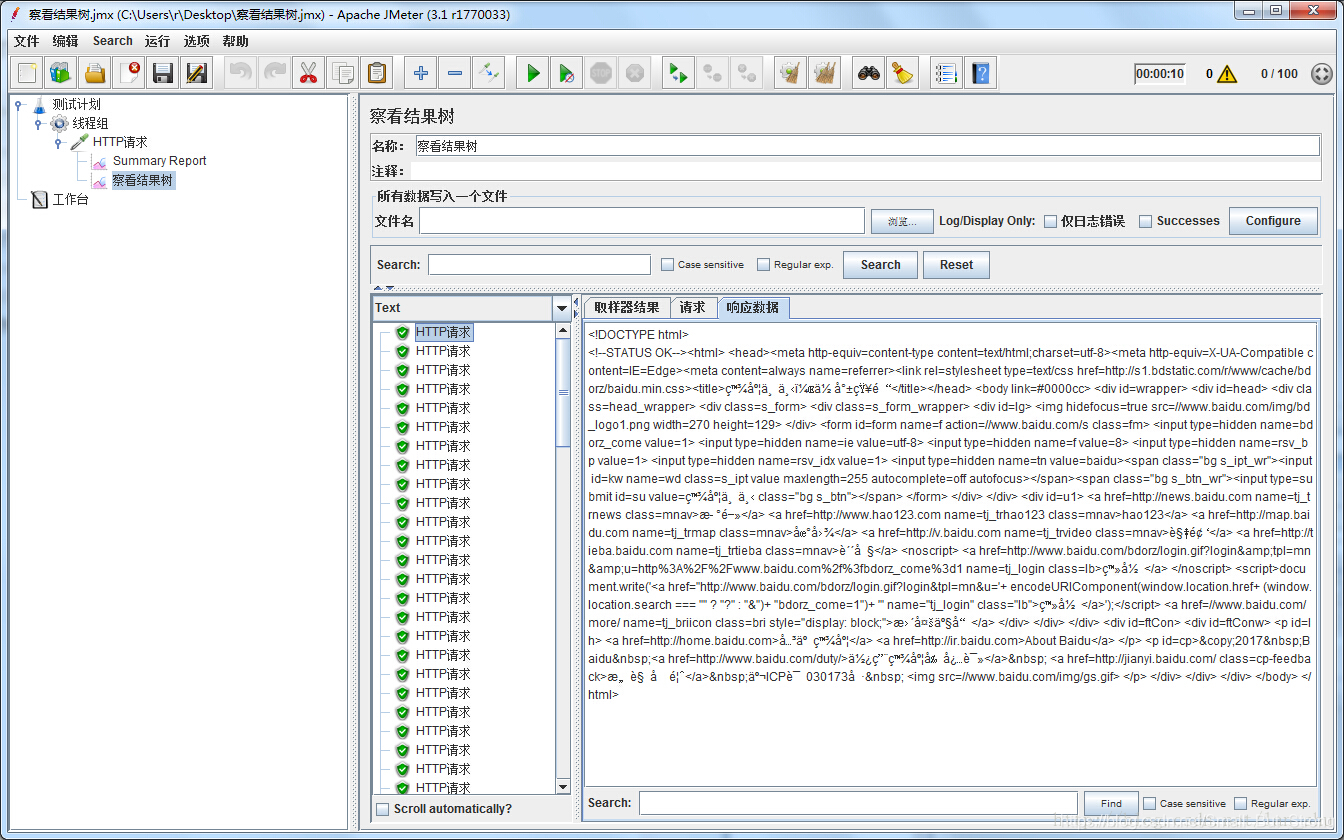
Task: Tick Case sensitive next to Find button
Action: 1150,803
